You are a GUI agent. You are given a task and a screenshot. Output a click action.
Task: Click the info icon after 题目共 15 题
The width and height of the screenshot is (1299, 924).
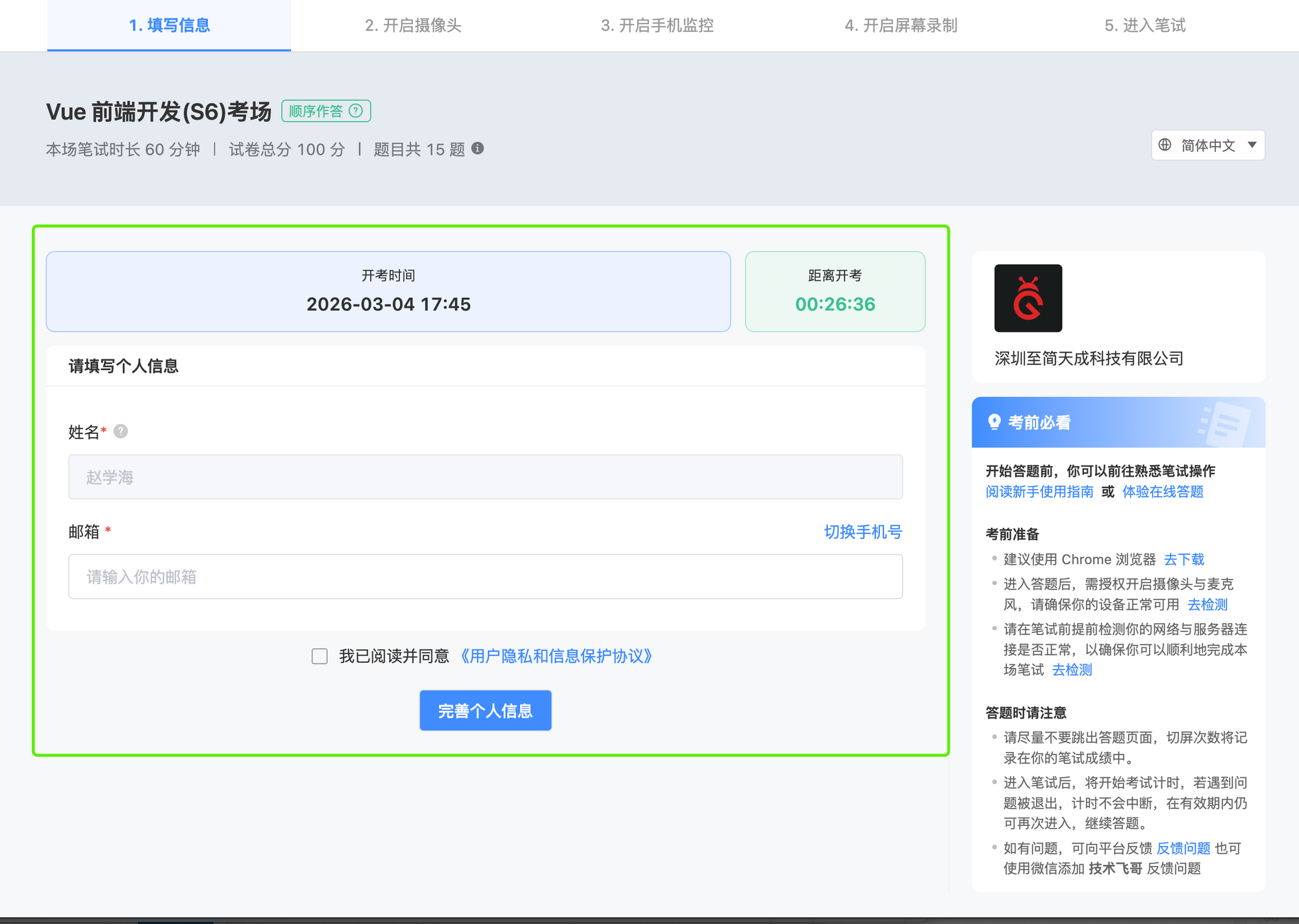(x=477, y=149)
